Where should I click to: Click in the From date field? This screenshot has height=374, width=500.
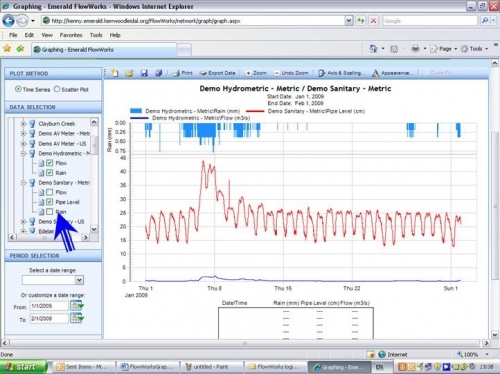click(49, 306)
